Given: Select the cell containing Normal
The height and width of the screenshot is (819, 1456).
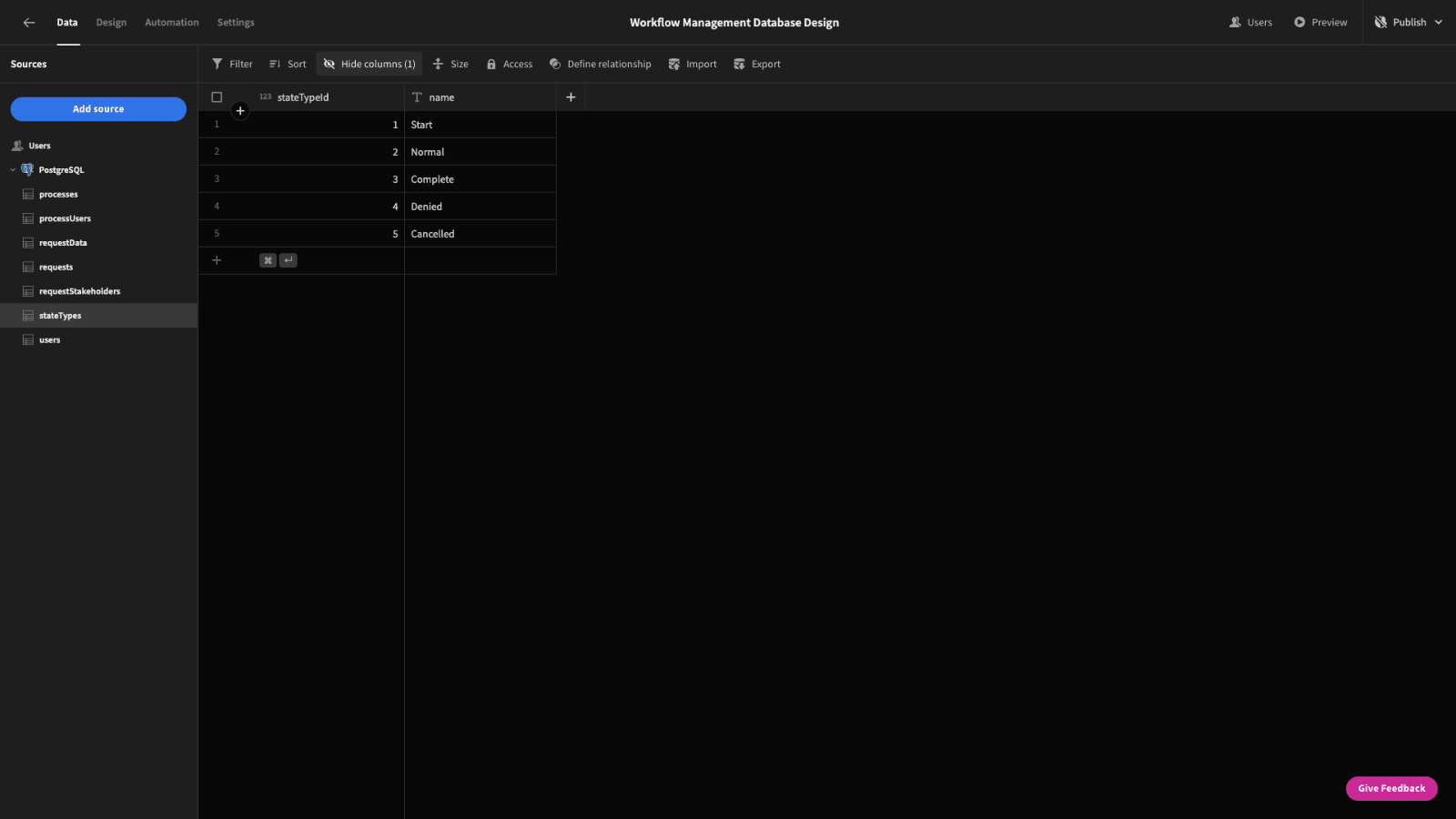Looking at the screenshot, I should click(x=480, y=152).
